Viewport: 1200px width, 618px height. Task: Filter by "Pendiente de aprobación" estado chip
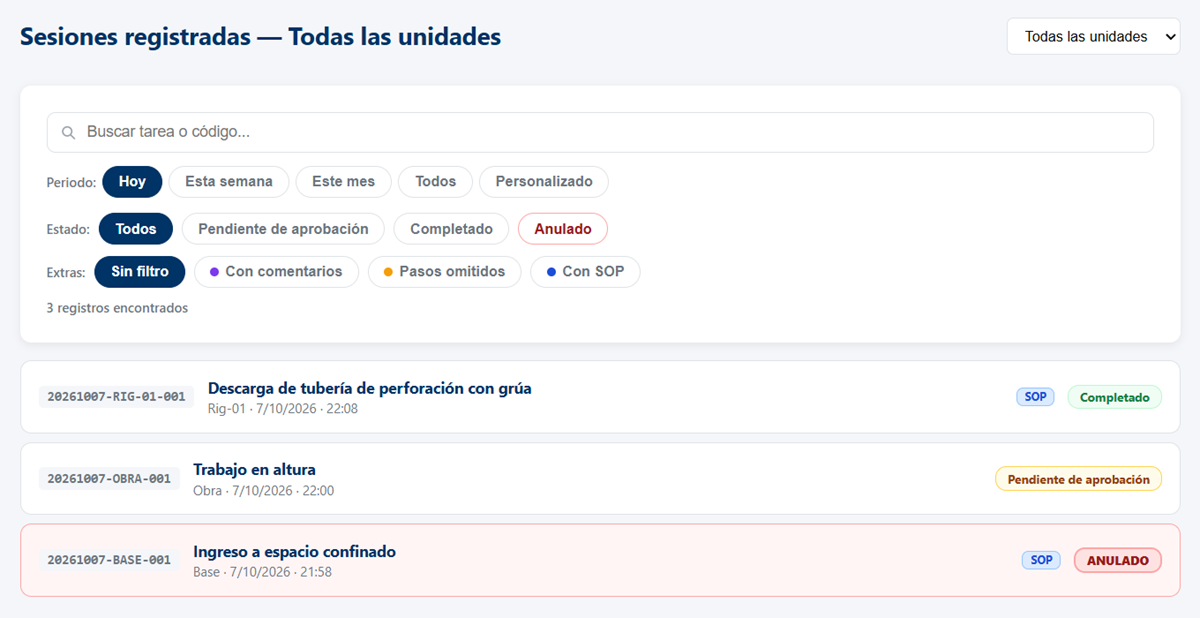point(283,229)
